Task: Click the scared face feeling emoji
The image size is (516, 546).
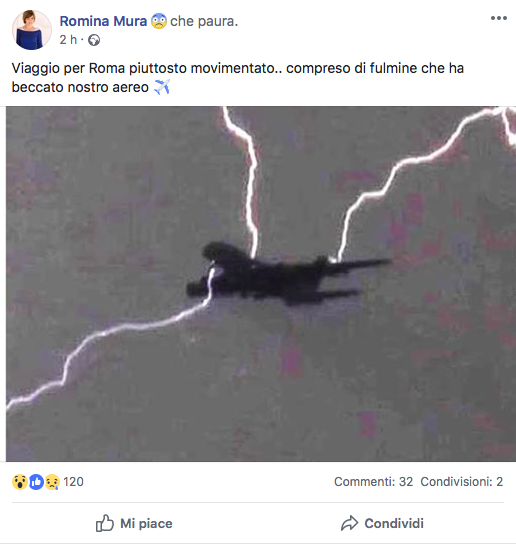Action: pos(159,21)
